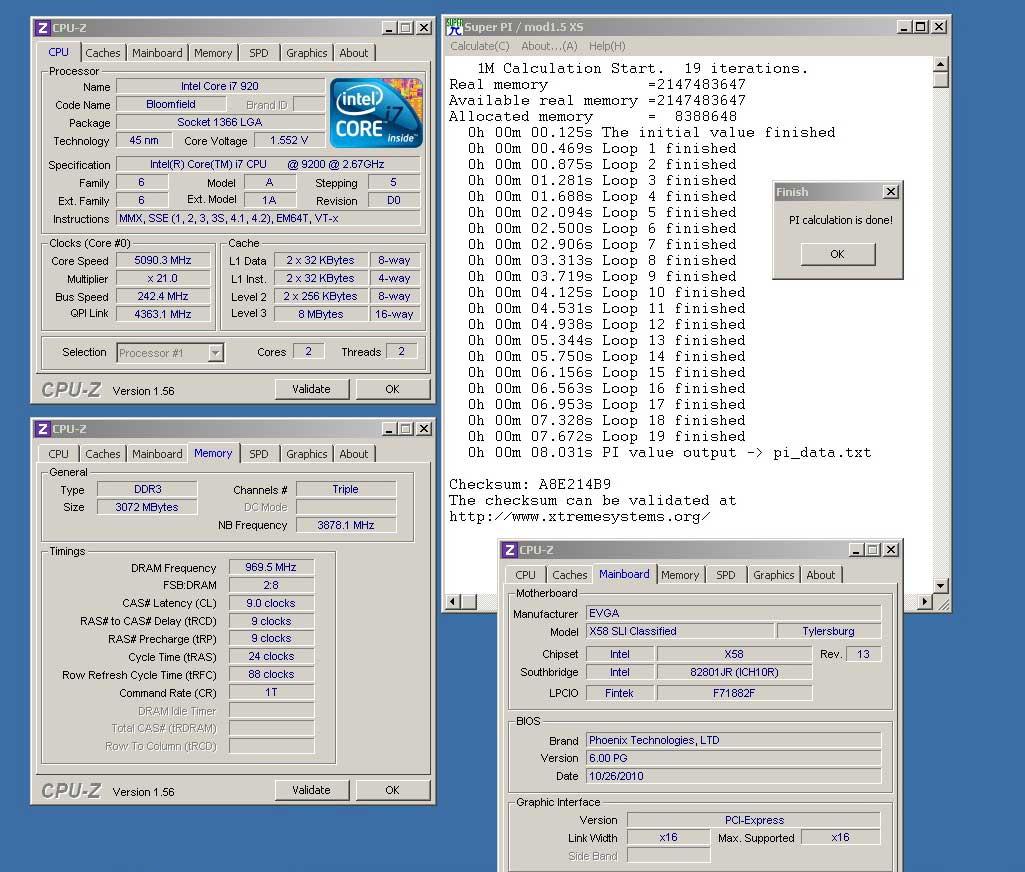
Task: Select About tab in Mainboard CPU-Z window
Action: point(820,575)
